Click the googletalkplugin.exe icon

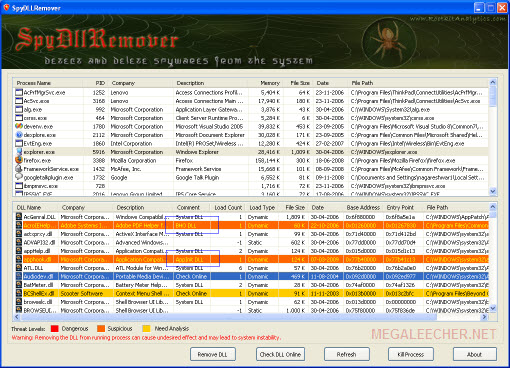tap(19, 177)
